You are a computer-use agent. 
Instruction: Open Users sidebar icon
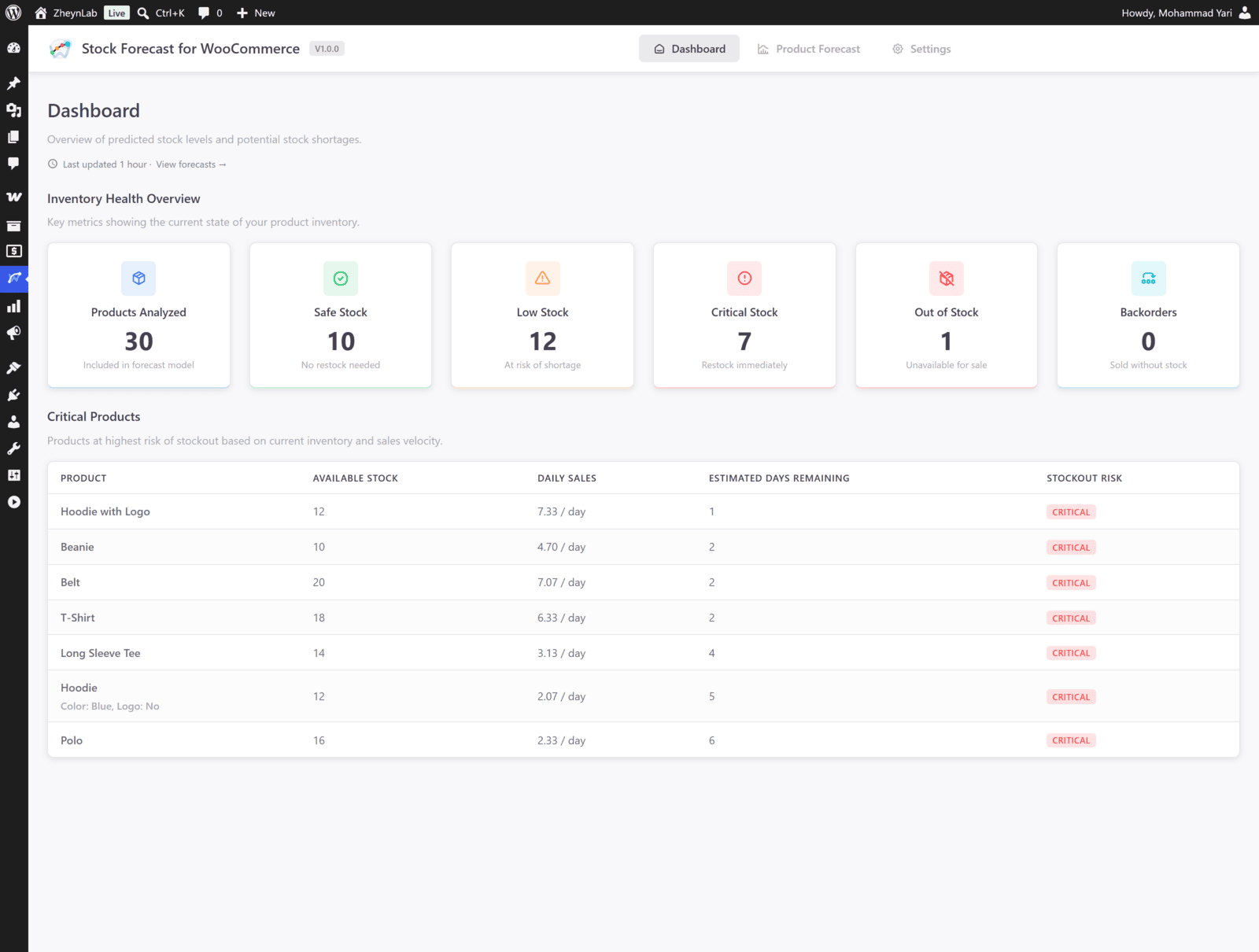13,422
